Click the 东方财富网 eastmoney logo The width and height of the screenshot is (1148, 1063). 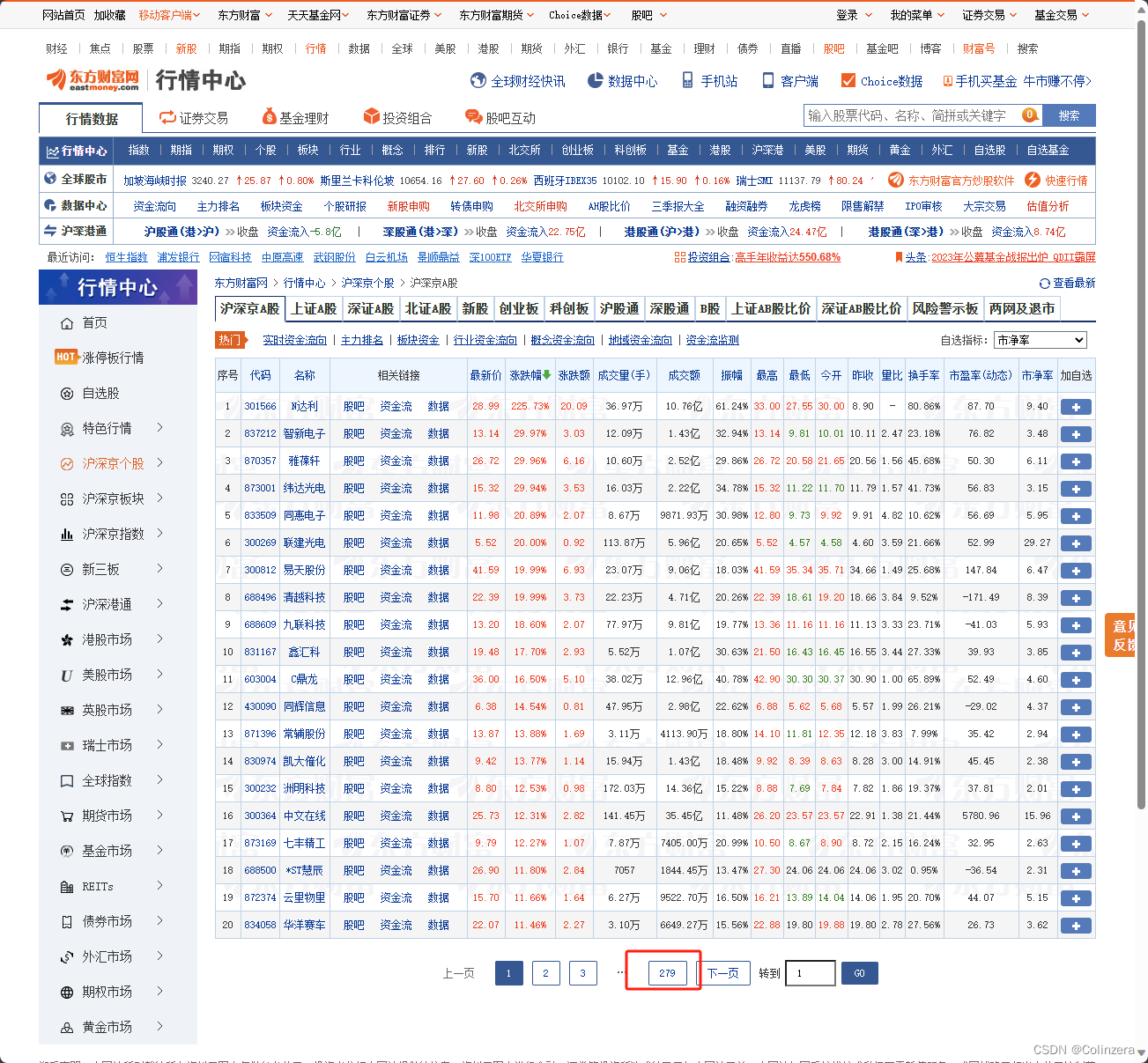93,80
